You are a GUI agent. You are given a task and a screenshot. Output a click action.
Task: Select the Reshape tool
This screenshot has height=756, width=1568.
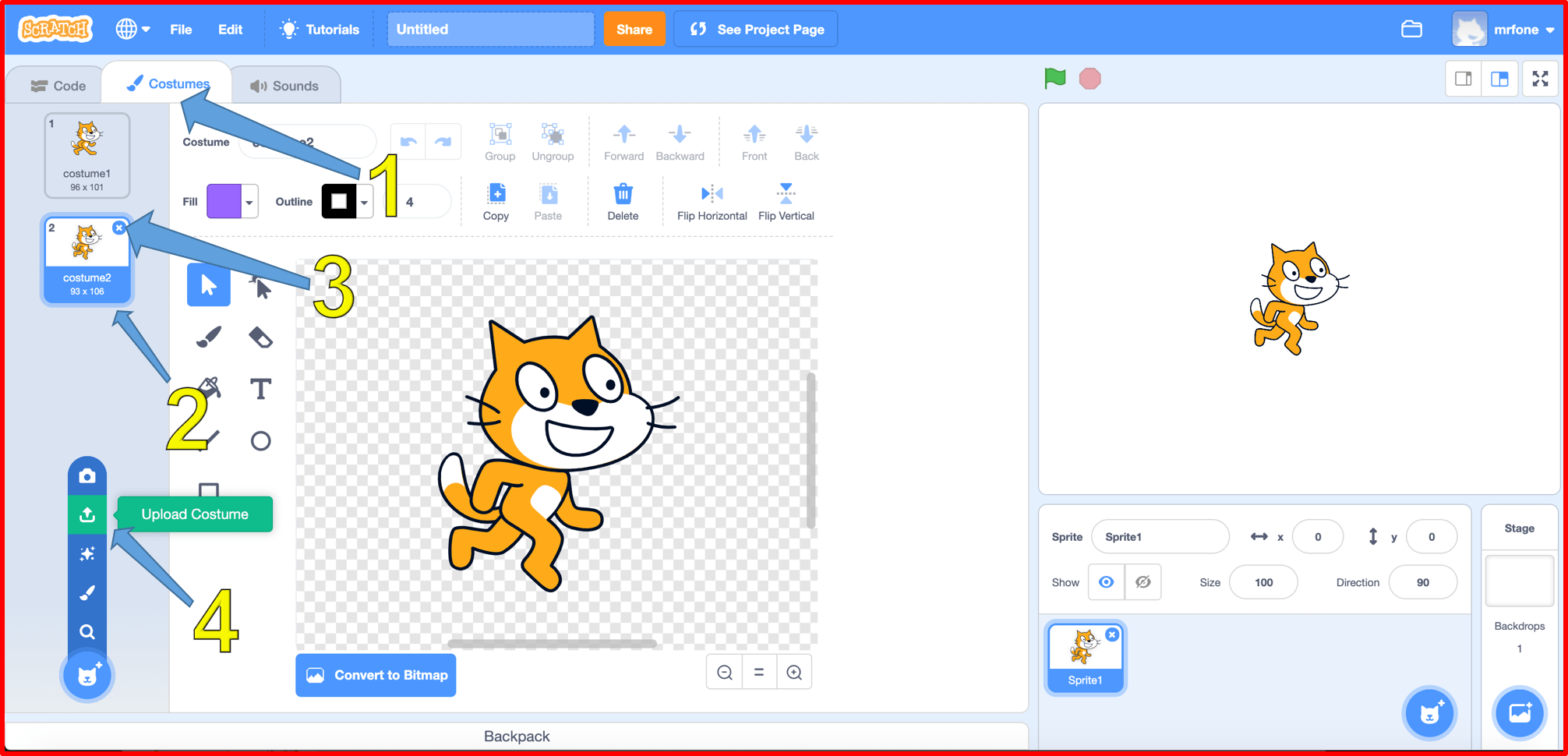261,287
